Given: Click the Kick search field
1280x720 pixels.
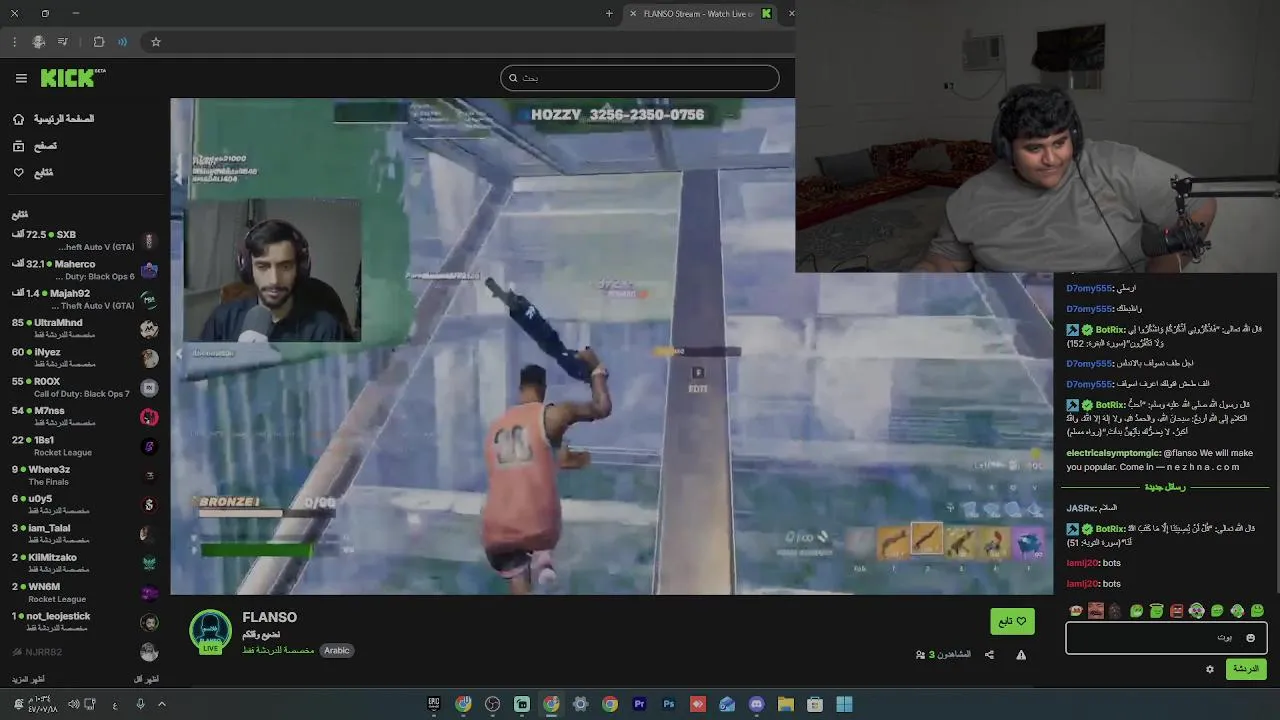Looking at the screenshot, I should point(640,78).
